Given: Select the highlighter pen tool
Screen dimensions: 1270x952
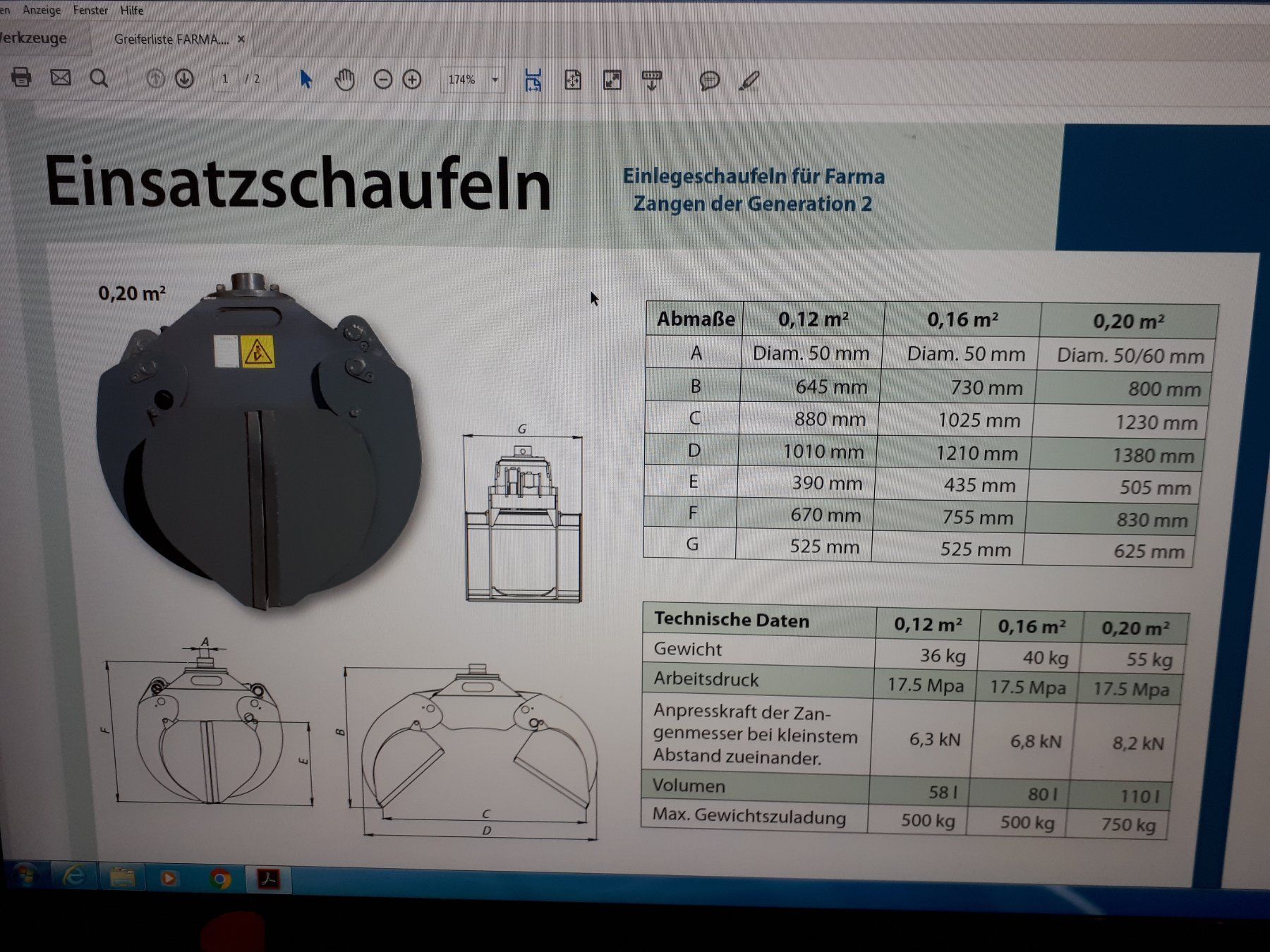Looking at the screenshot, I should [x=749, y=81].
